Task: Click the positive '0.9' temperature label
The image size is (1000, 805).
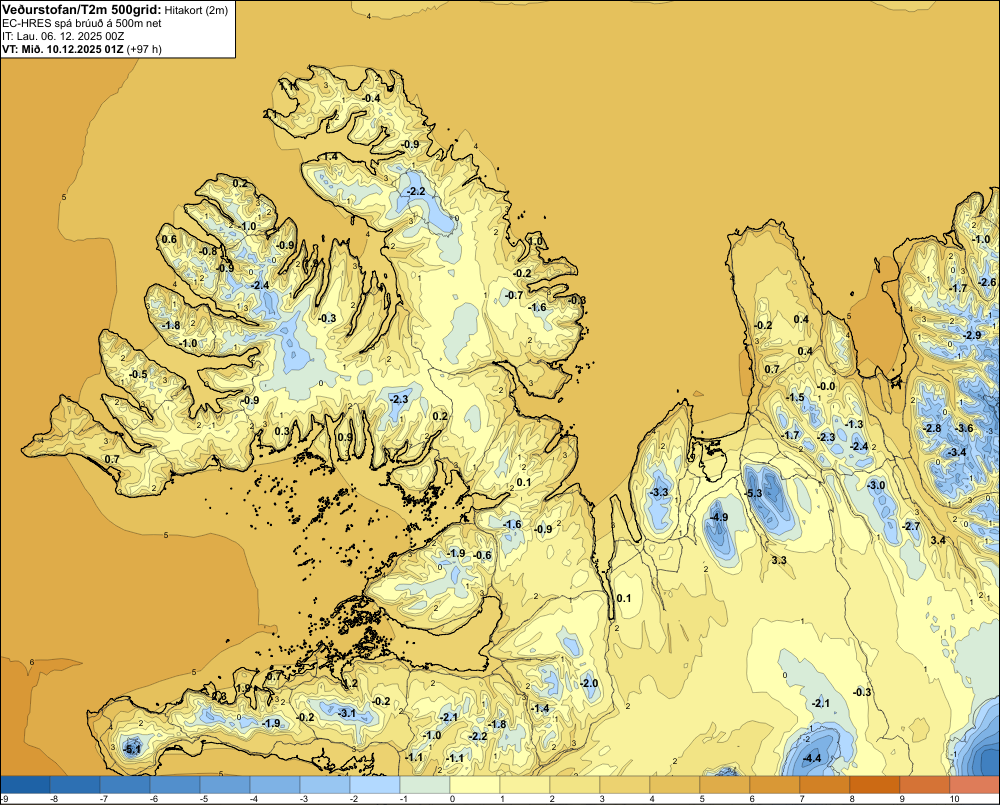Action: pyautogui.click(x=344, y=437)
